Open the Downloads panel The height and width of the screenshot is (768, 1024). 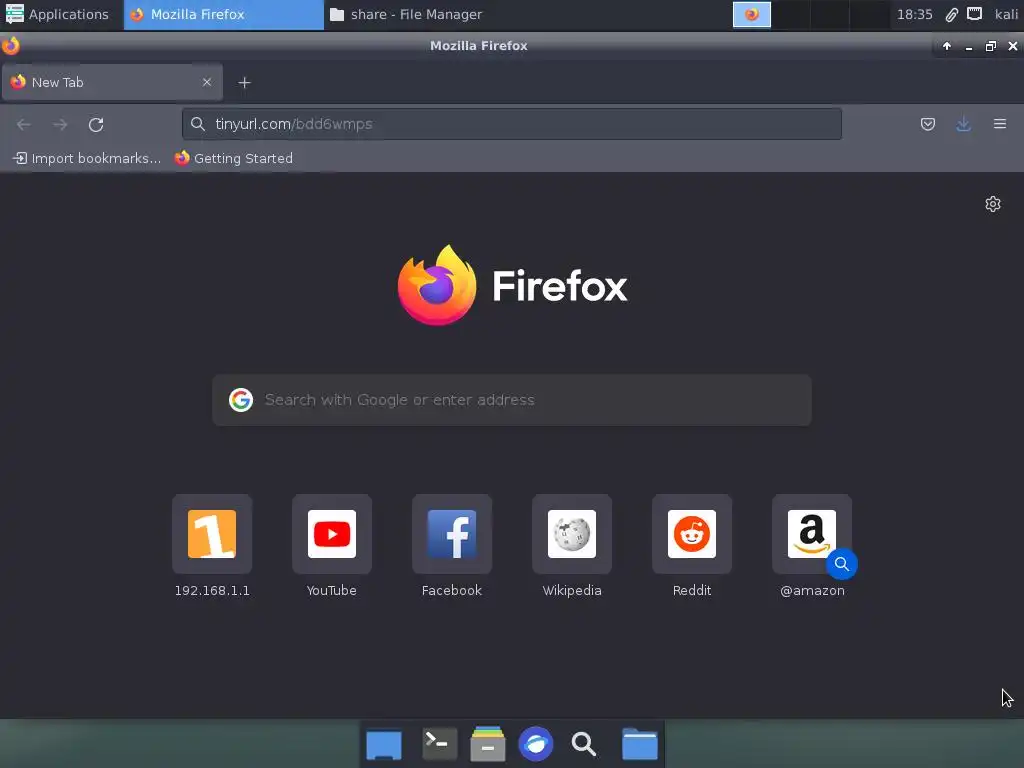pyautogui.click(x=963, y=124)
